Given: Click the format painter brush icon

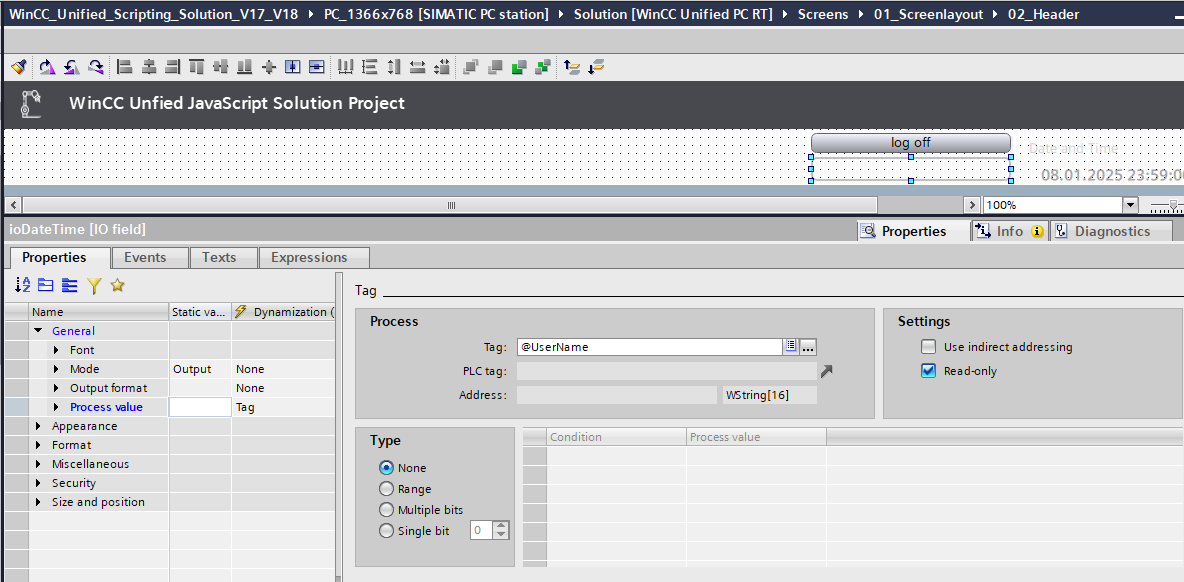Looking at the screenshot, I should click(18, 67).
